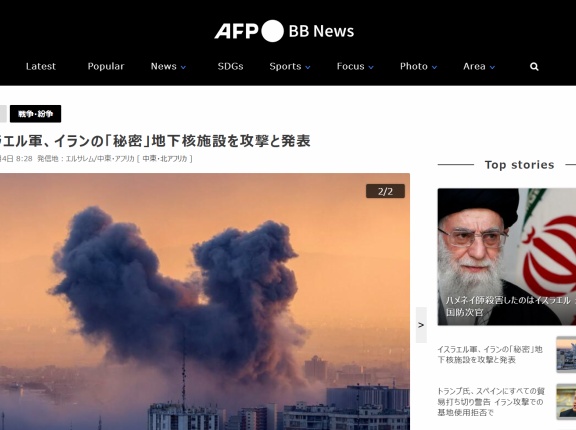Click the 中東・北アフリカ region link
Image resolution: width=576 pixels, height=430 pixels.
pyautogui.click(x=165, y=159)
